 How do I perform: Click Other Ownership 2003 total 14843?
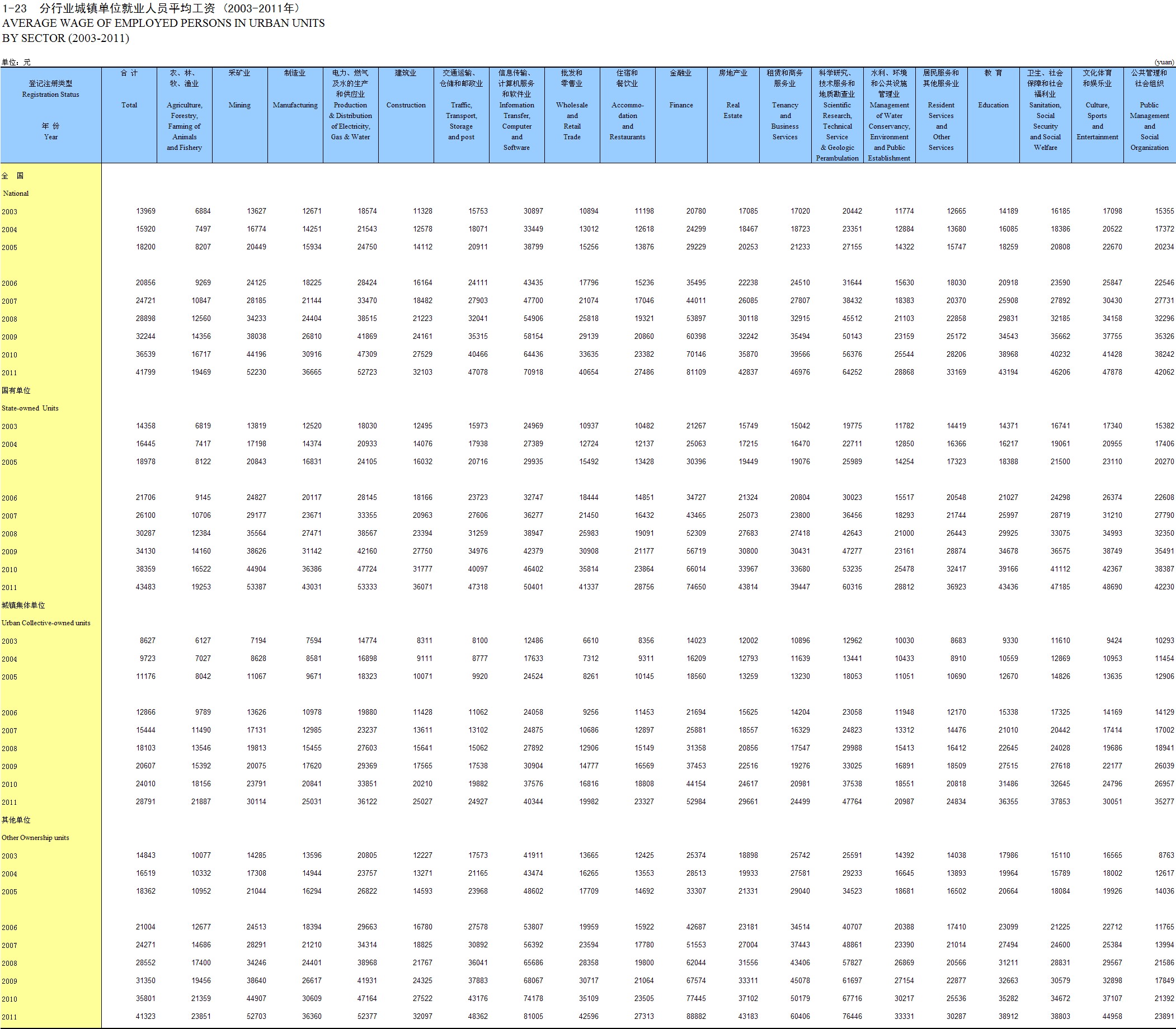(145, 856)
